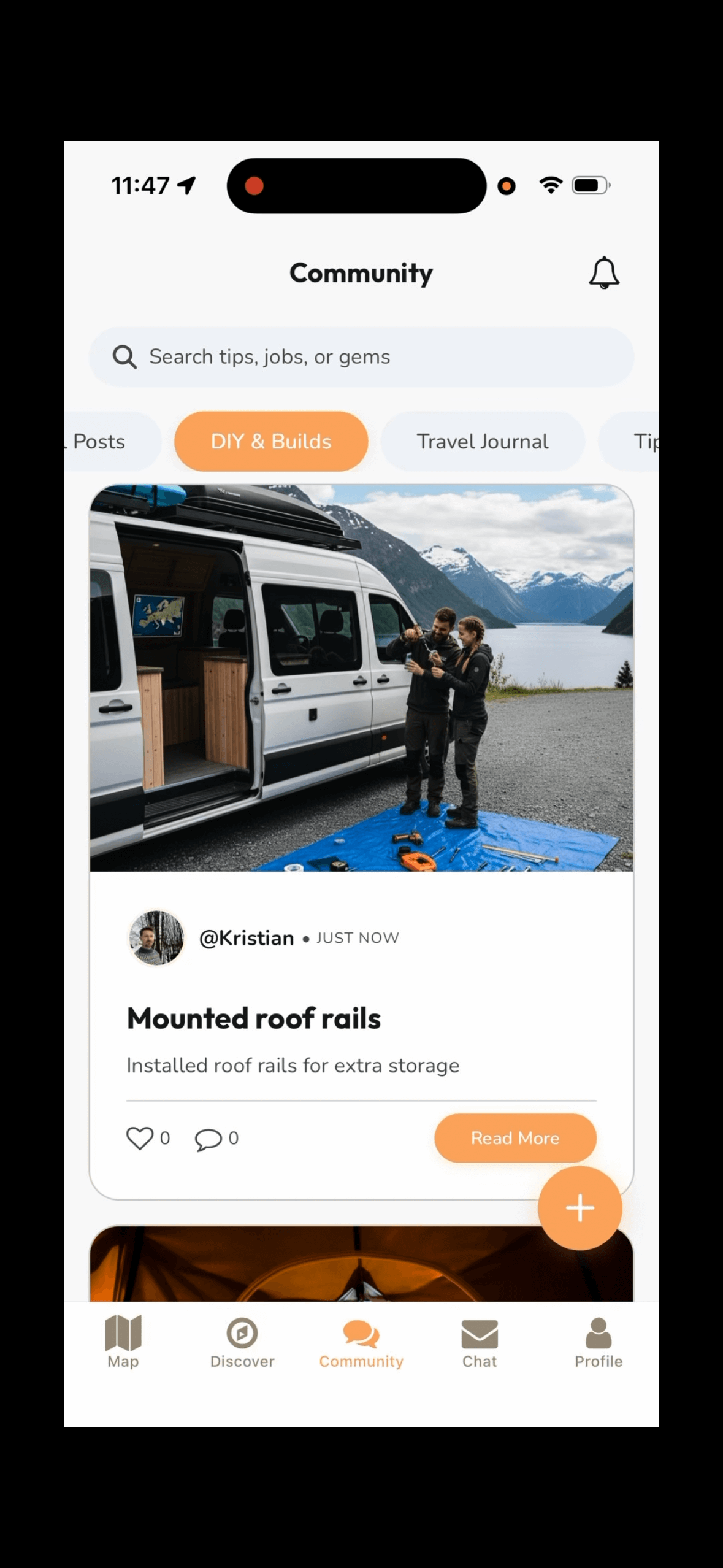Open the Discover compass icon
The image size is (723, 1568).
242,1332
